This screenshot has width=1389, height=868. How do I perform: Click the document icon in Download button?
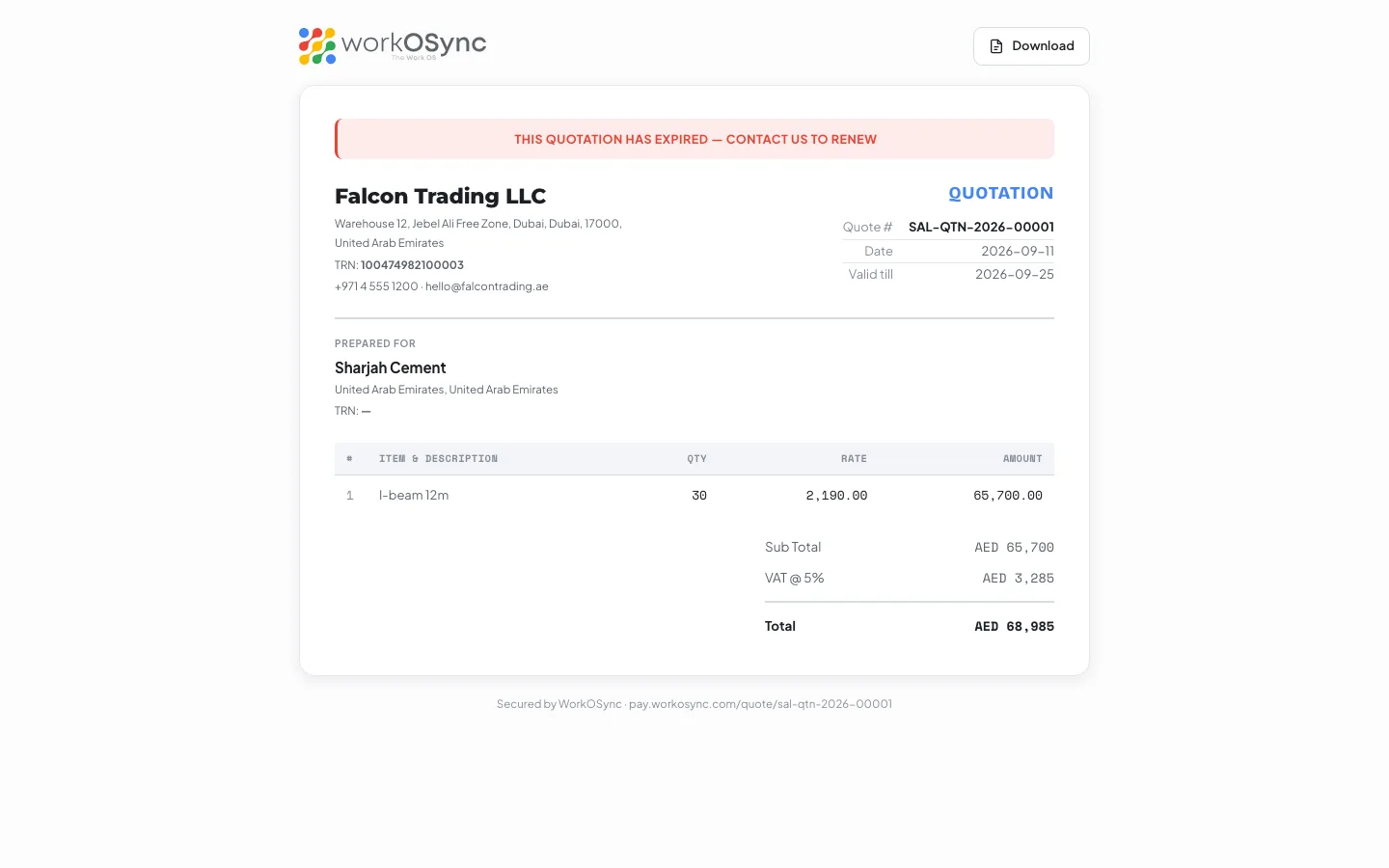(x=996, y=46)
